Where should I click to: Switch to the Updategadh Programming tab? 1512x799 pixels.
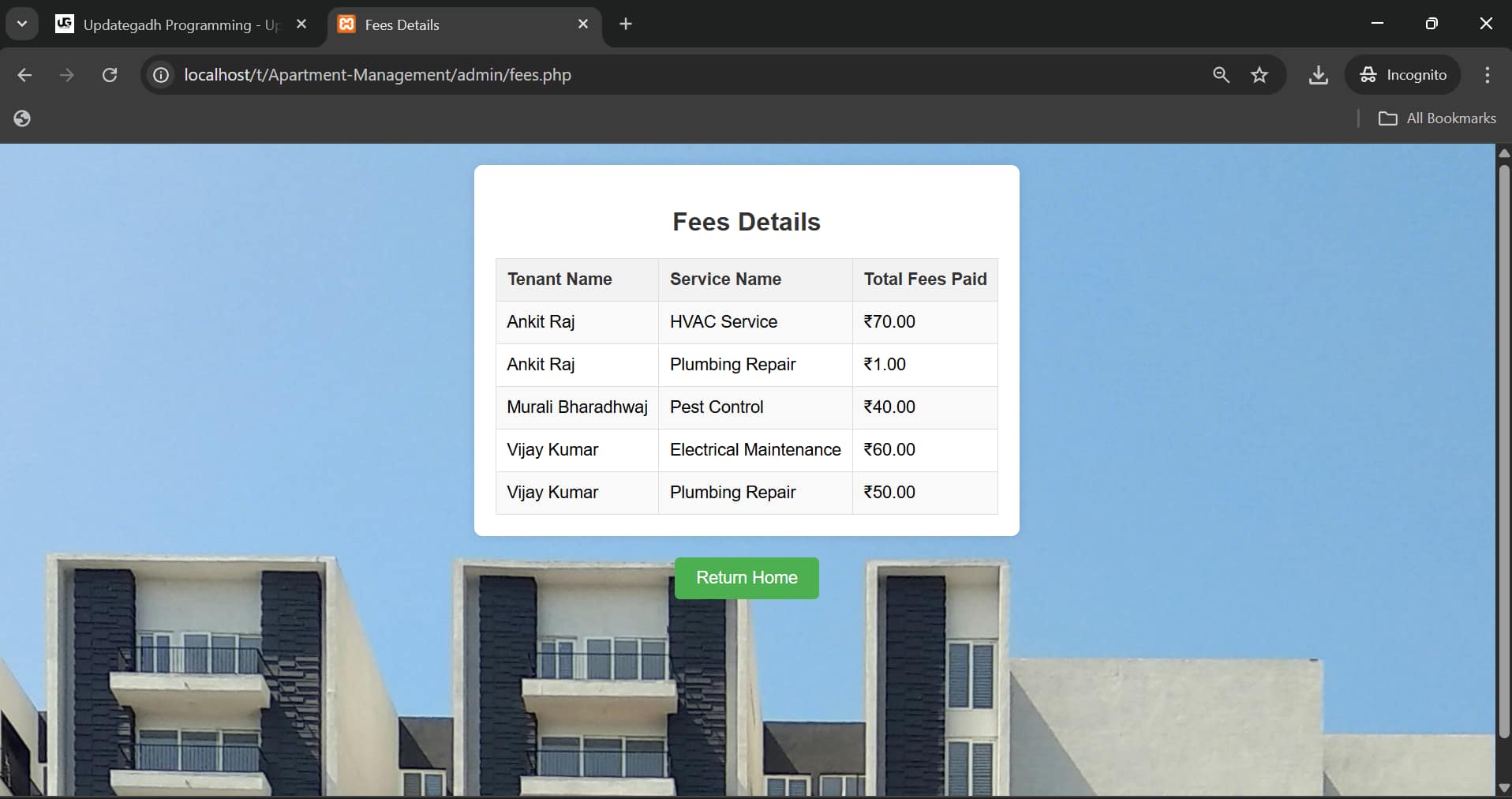tap(174, 25)
